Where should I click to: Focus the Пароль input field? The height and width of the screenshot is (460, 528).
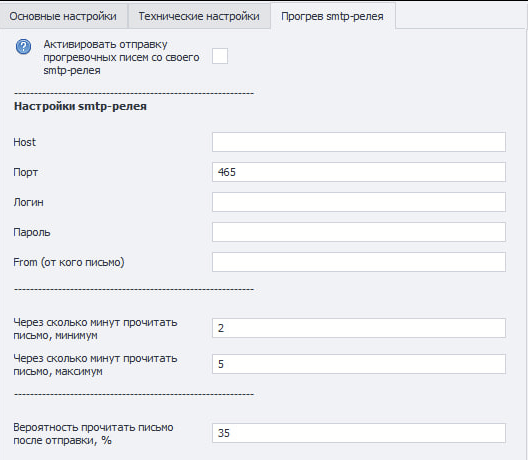[359, 232]
